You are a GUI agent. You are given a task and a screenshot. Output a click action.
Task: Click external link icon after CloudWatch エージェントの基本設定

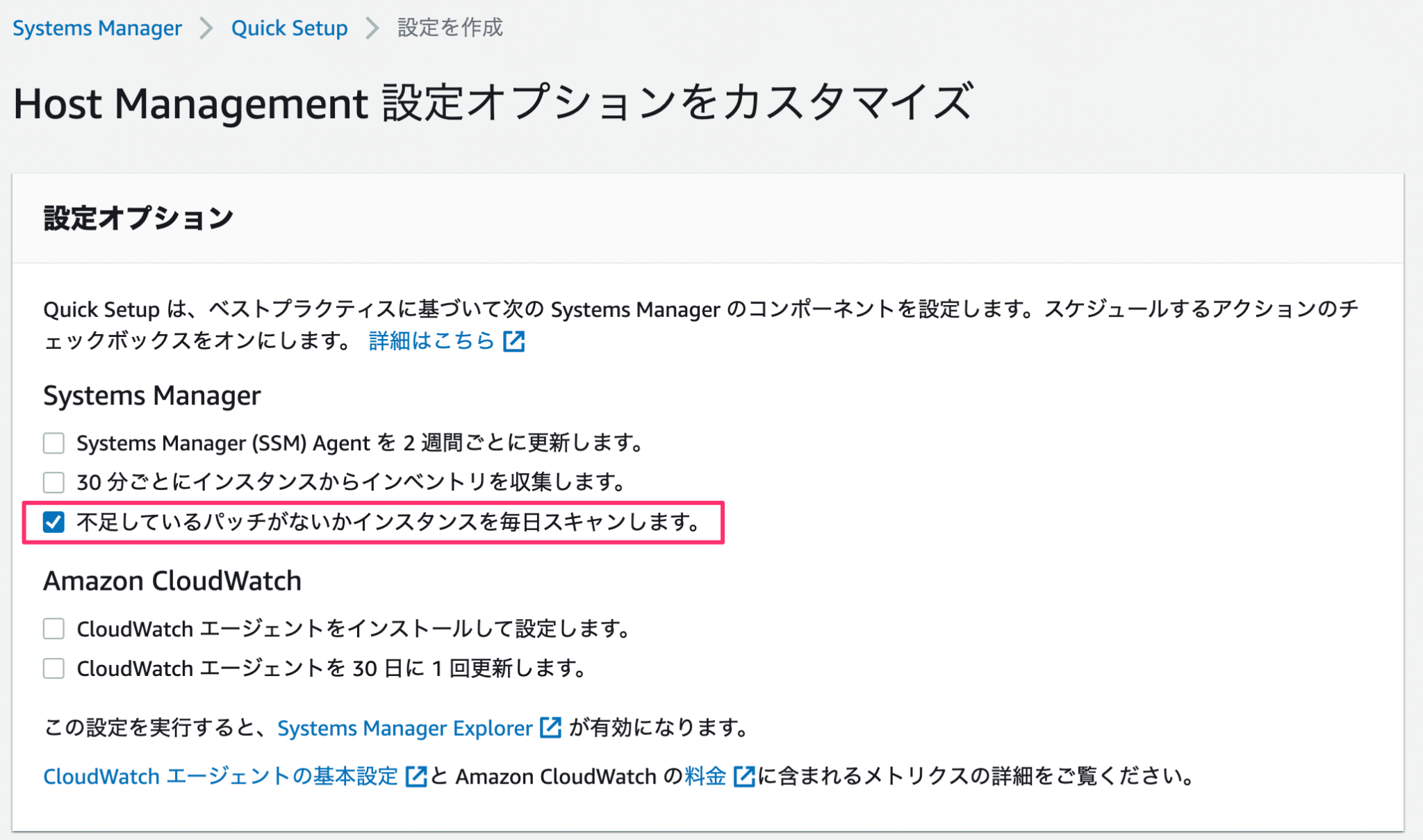[x=415, y=777]
